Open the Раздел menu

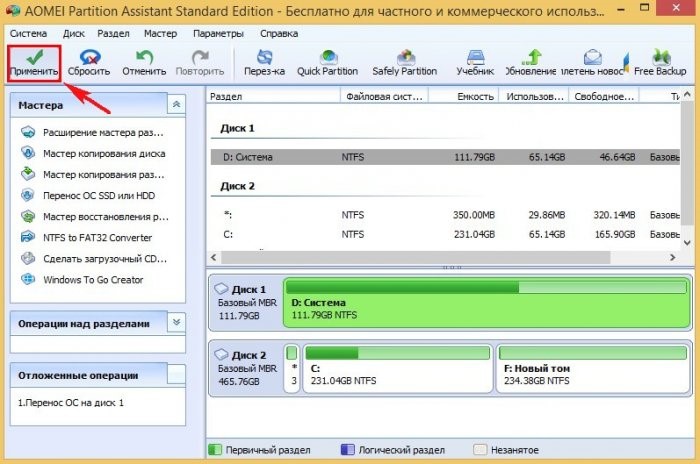pyautogui.click(x=113, y=33)
